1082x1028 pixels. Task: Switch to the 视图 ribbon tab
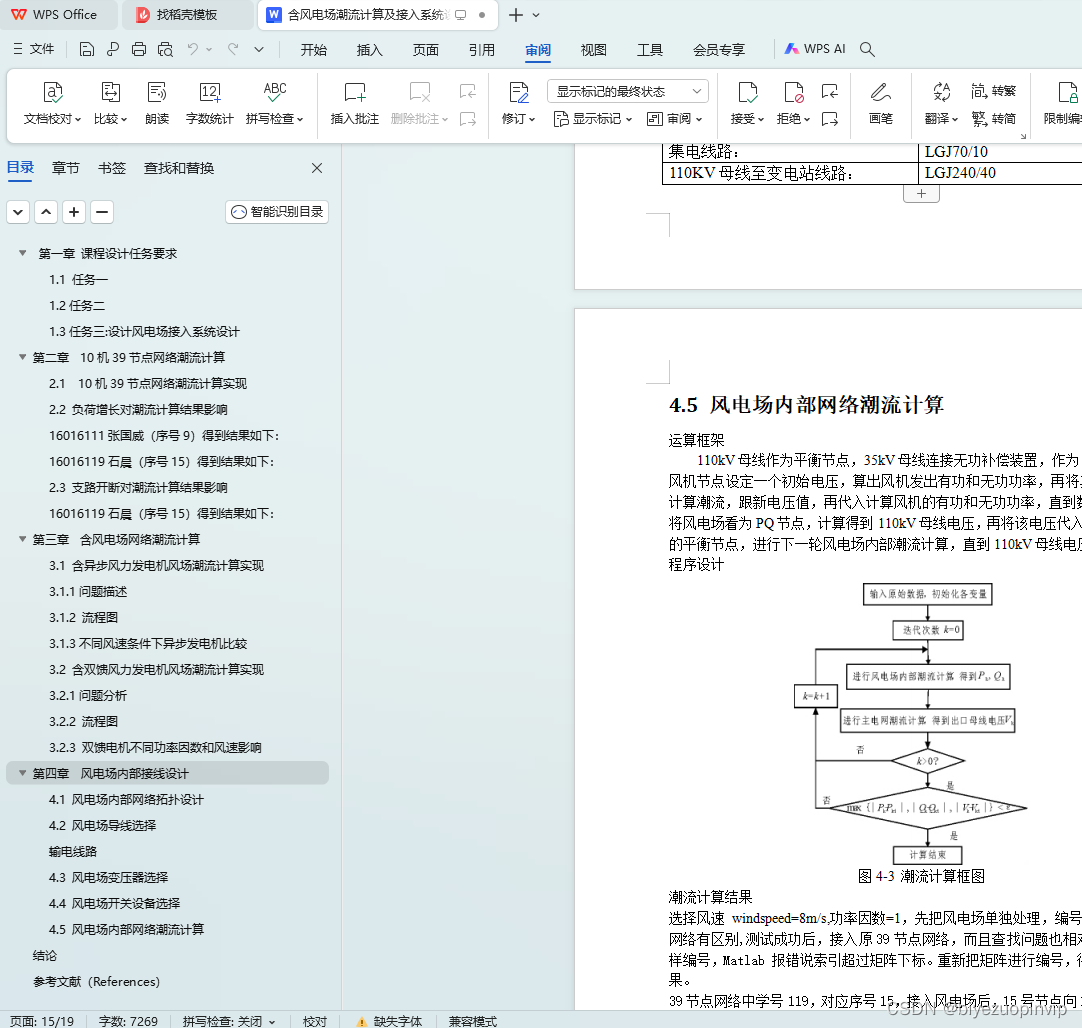593,50
